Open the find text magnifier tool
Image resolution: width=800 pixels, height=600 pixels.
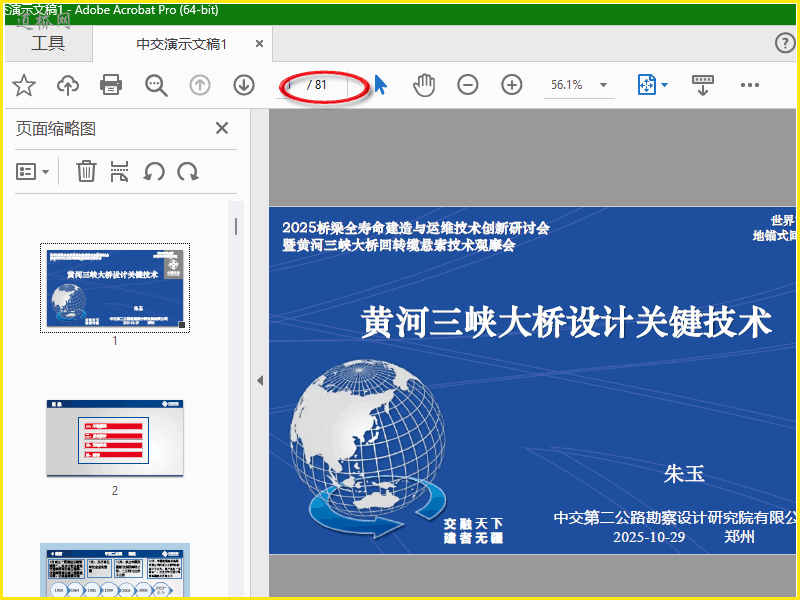[x=156, y=85]
